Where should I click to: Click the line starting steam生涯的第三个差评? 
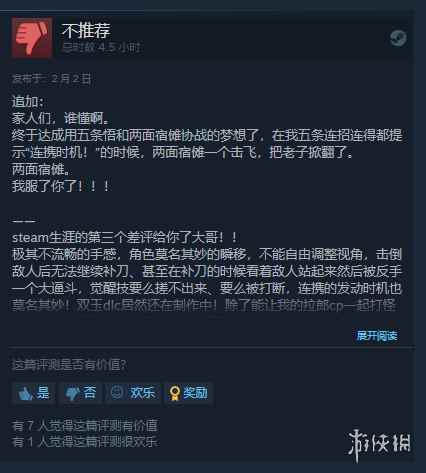pyautogui.click(x=125, y=238)
